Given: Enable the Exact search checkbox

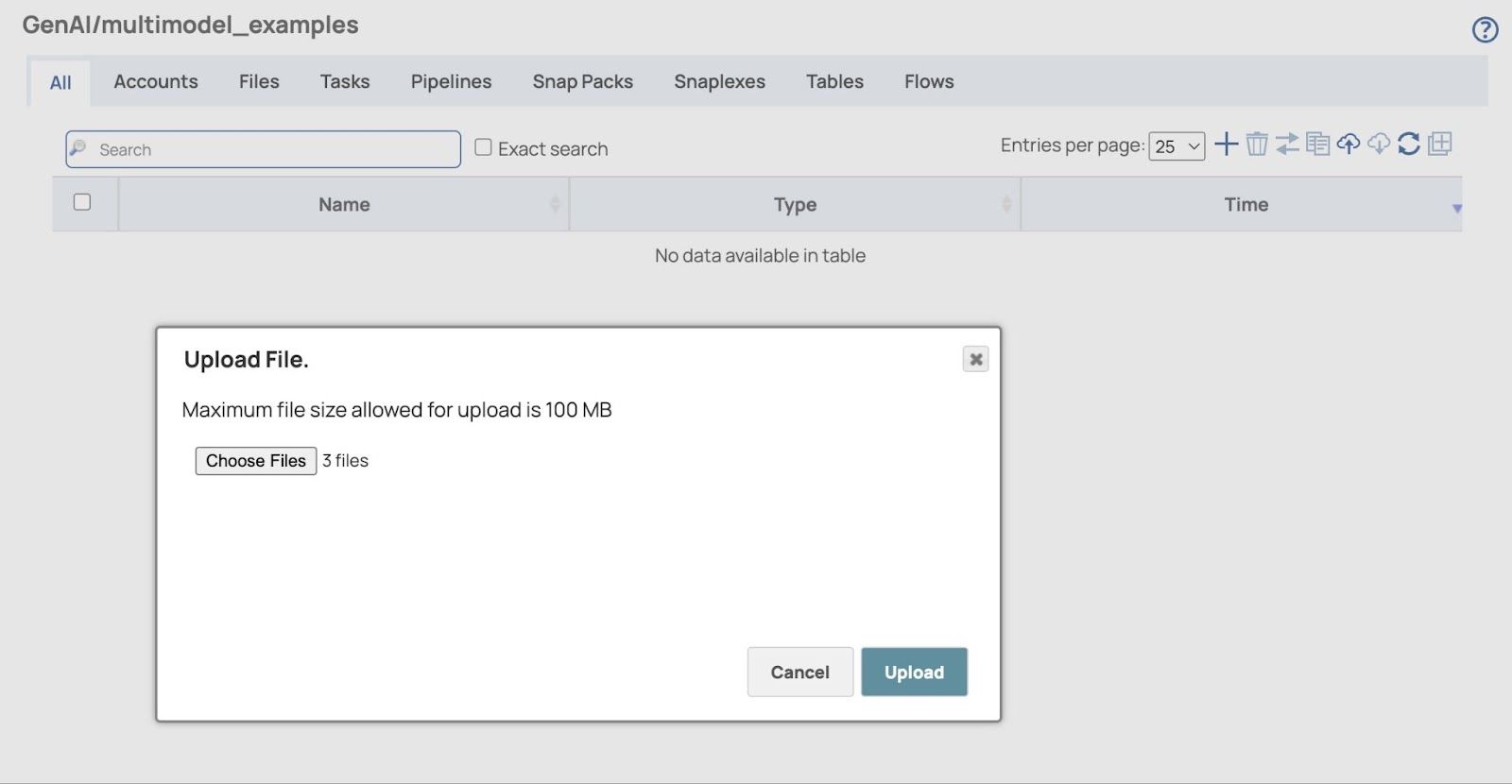Looking at the screenshot, I should [483, 147].
